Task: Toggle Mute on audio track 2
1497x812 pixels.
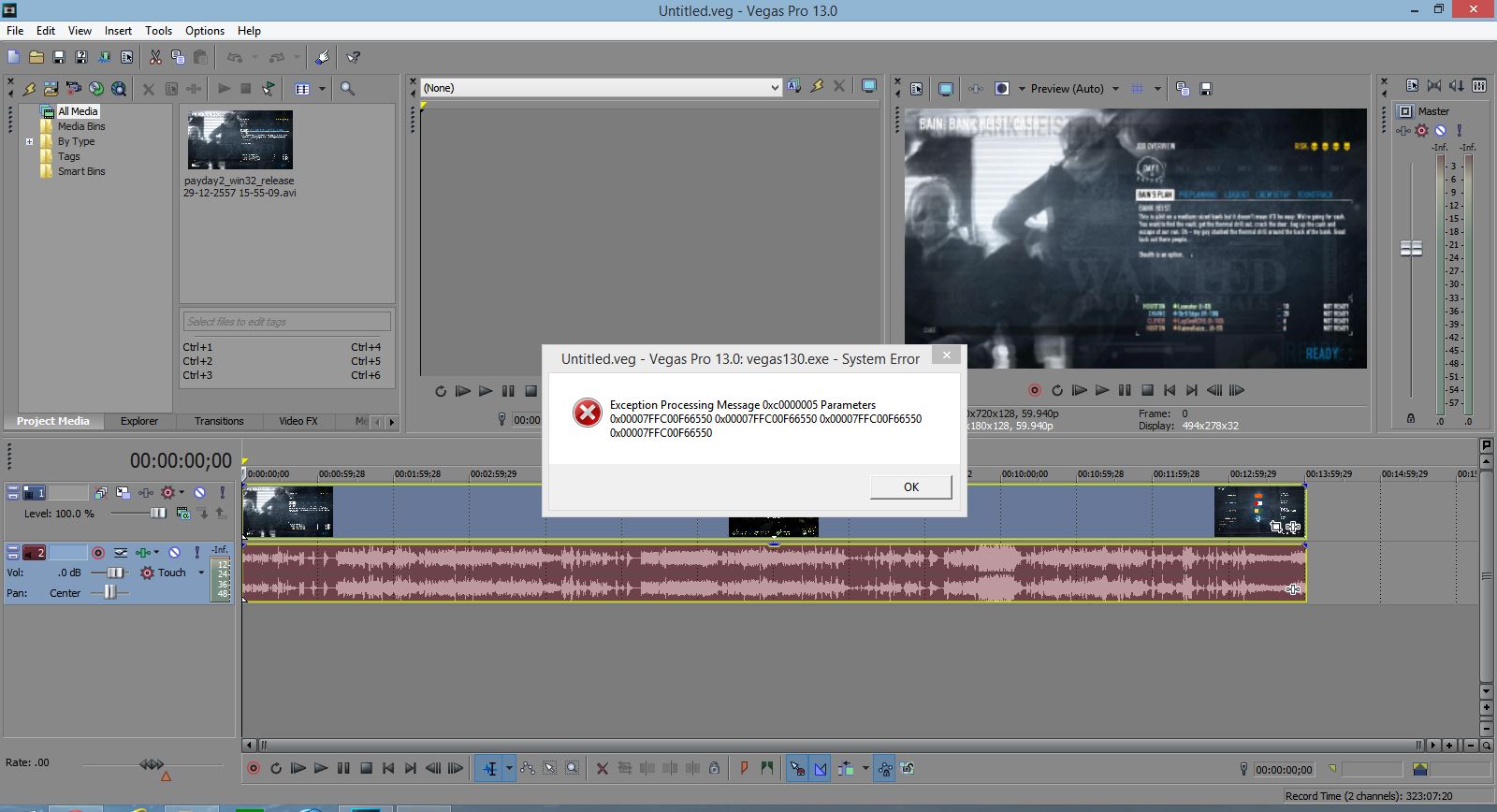Action: (174, 553)
